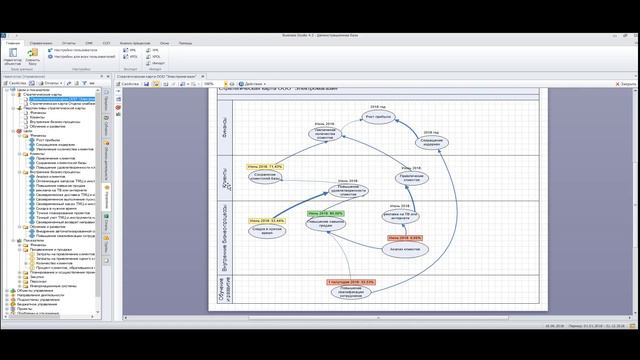Screen dimensions: 640x360
Task: Expand the Objects of management tree node
Action: (7, 291)
